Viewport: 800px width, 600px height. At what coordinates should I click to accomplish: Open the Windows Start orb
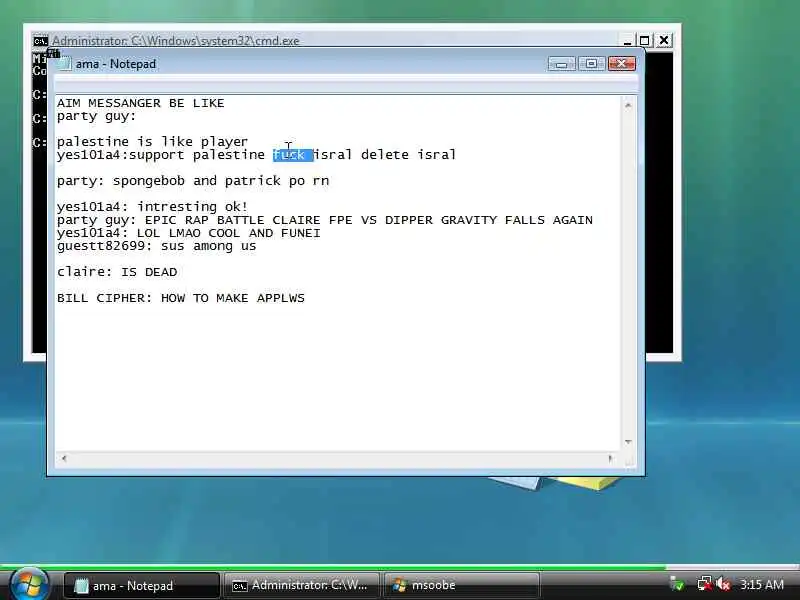(29, 585)
